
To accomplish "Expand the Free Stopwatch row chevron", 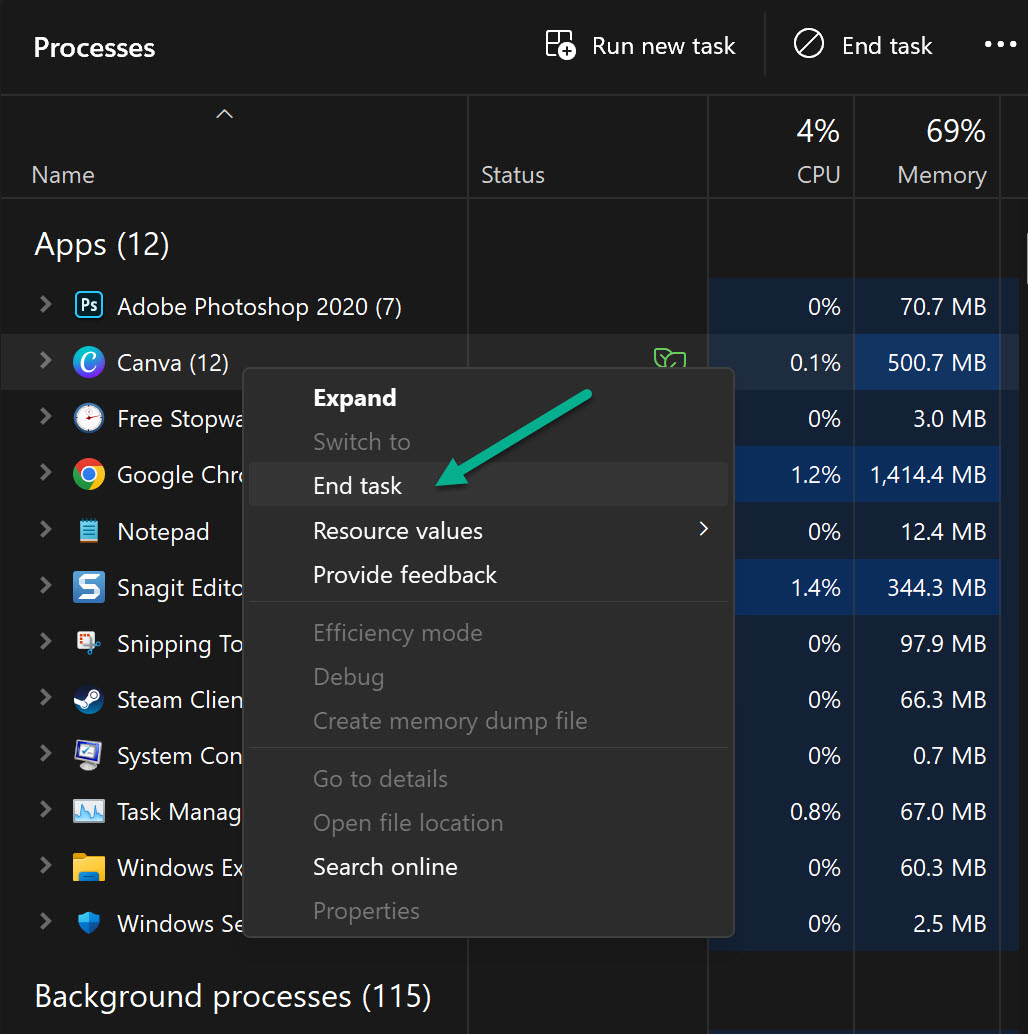I will point(45,417).
